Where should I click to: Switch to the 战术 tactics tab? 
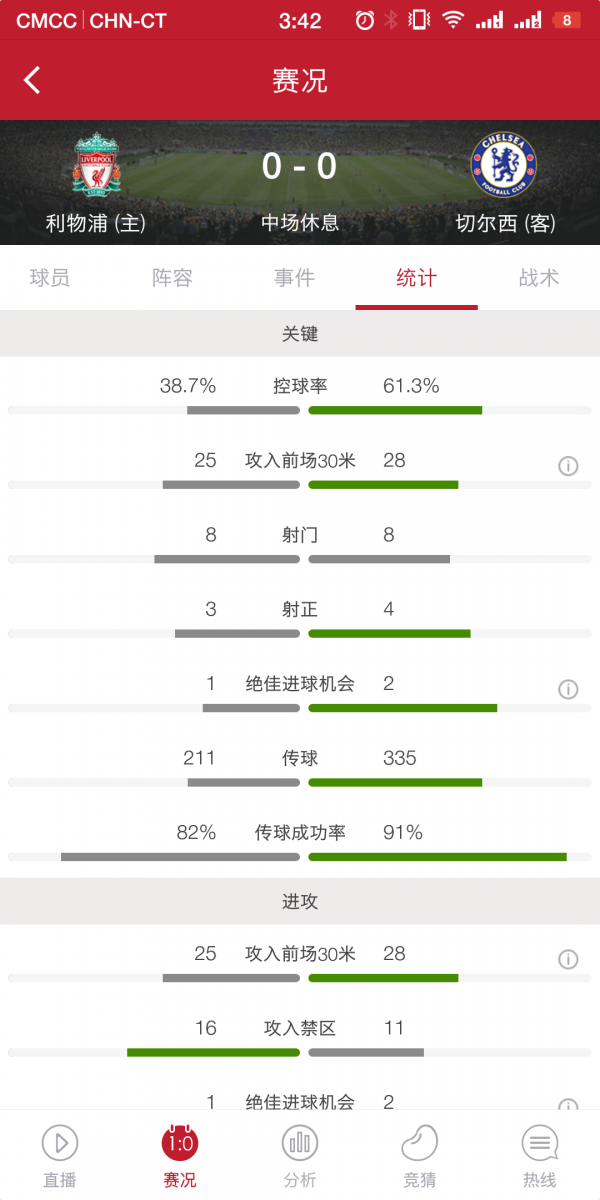[539, 278]
